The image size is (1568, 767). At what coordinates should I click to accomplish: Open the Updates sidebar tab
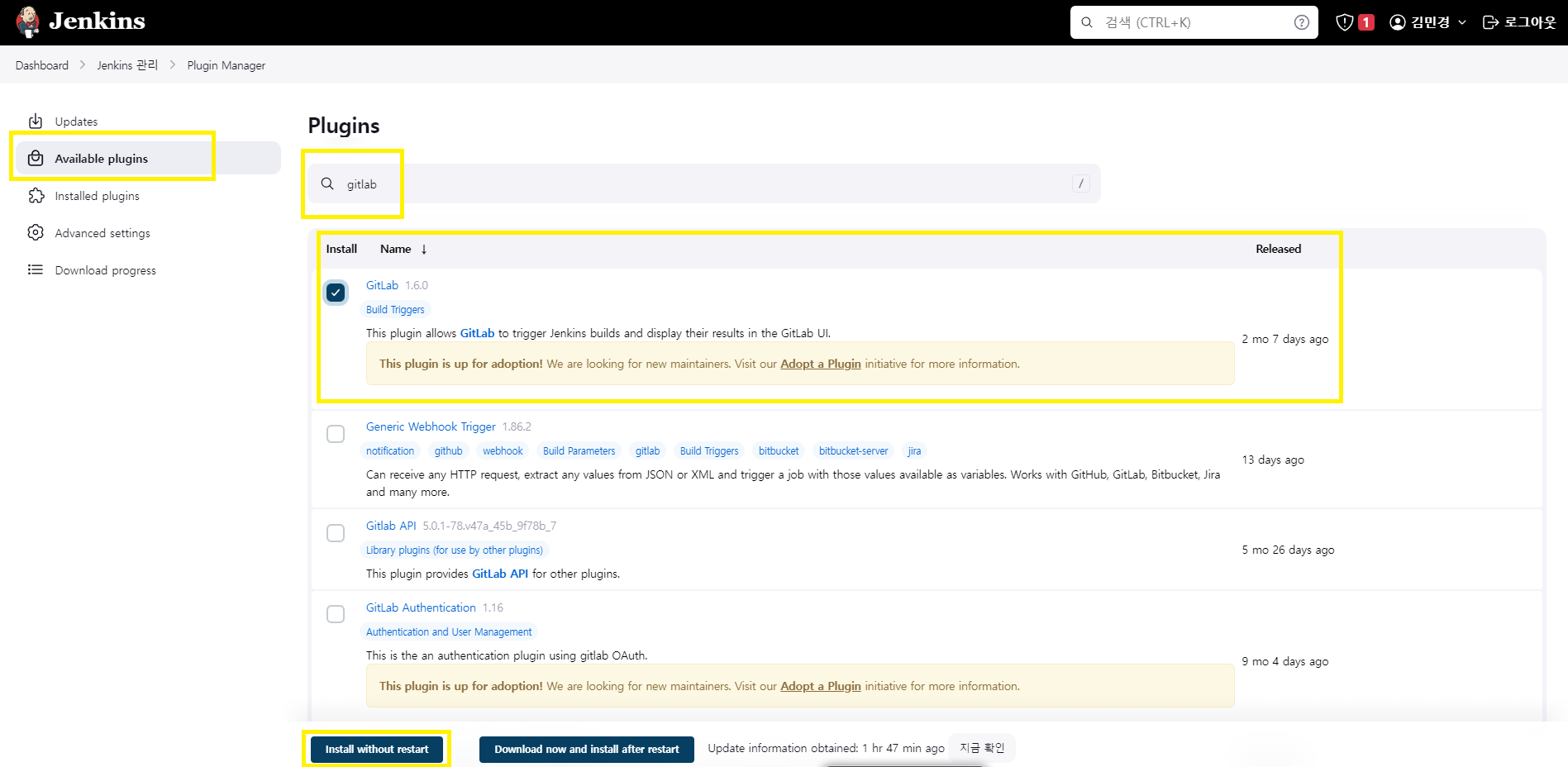(x=148, y=121)
